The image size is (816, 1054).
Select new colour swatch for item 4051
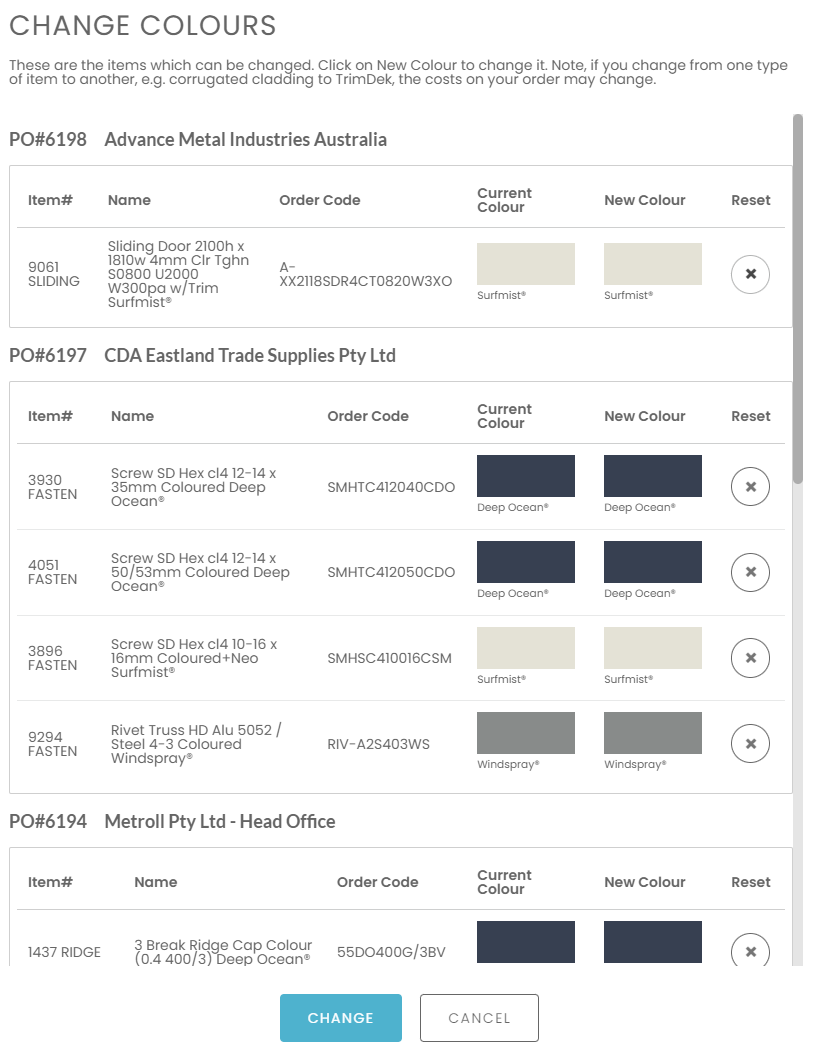tap(652, 562)
